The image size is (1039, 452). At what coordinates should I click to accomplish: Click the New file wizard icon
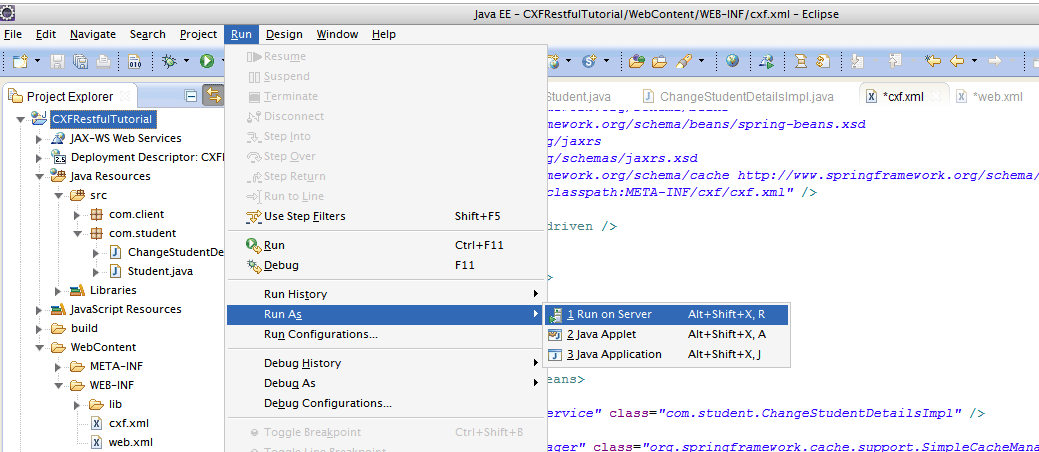(19, 62)
